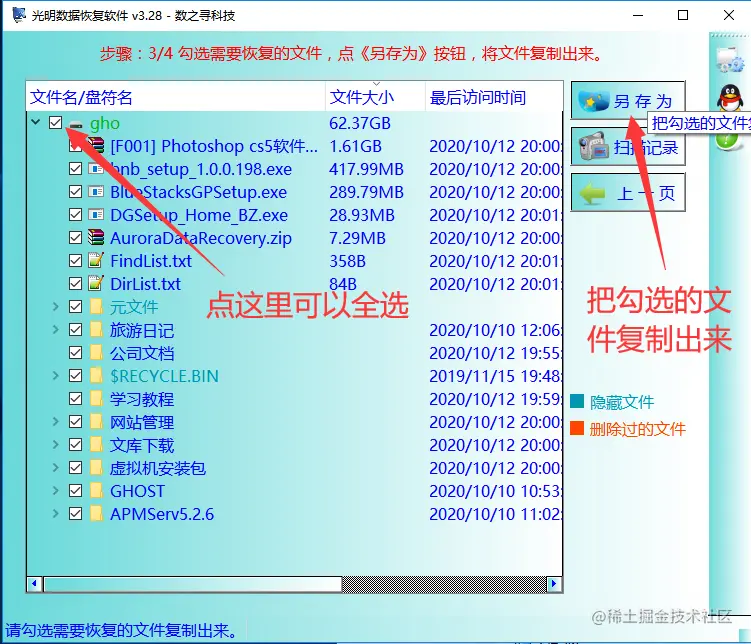Sort by 文件名/盘符名 column header
The width and height of the screenshot is (751, 644).
coord(176,97)
